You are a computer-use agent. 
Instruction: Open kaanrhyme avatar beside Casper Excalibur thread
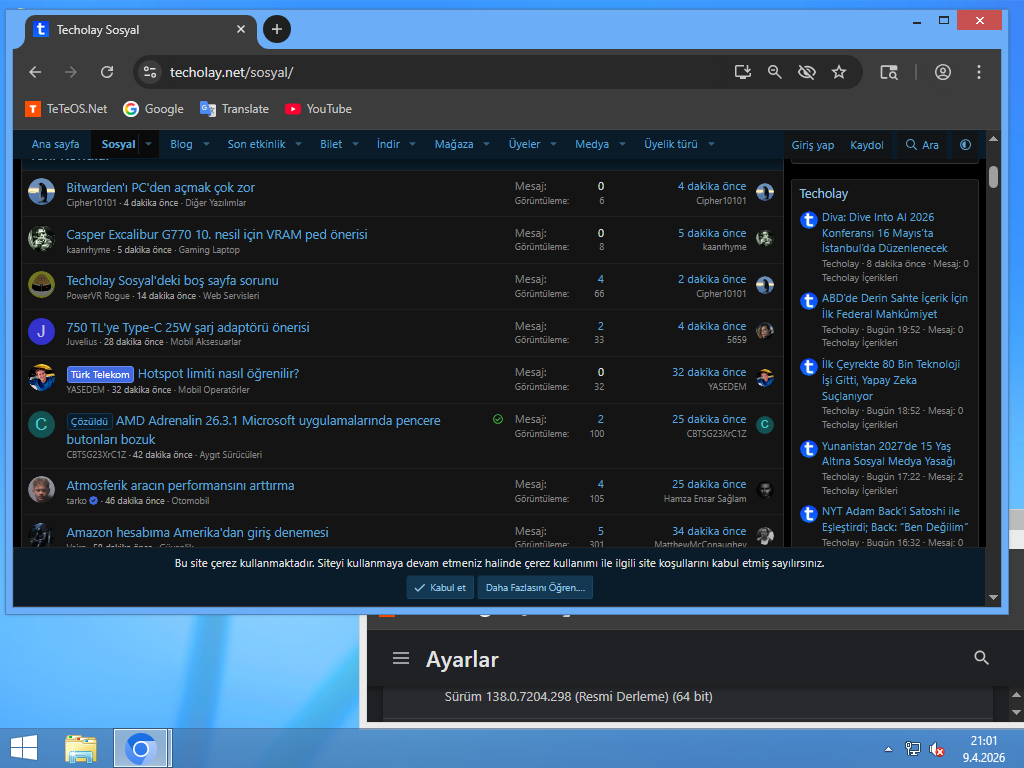41,238
